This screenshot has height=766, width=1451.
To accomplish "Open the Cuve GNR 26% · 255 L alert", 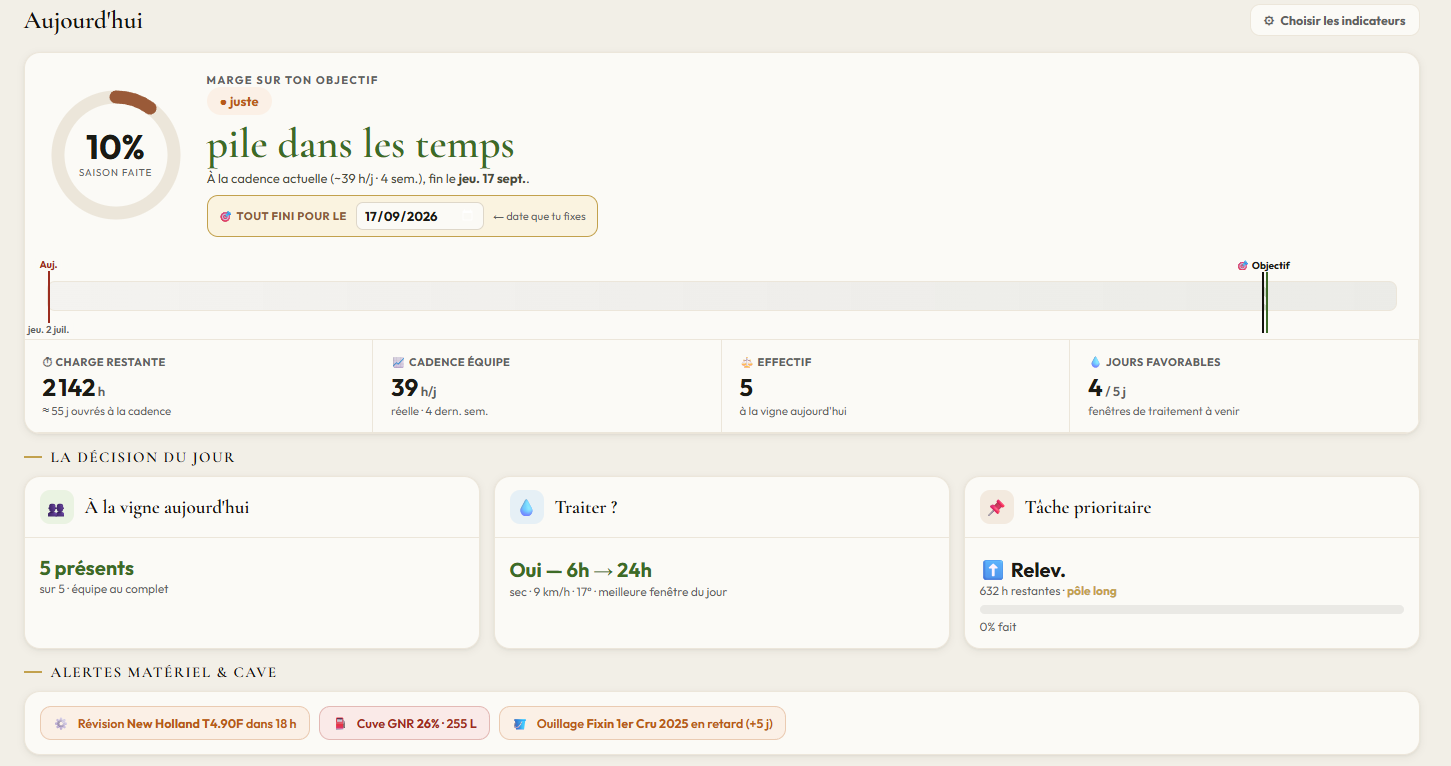I will 404,723.
